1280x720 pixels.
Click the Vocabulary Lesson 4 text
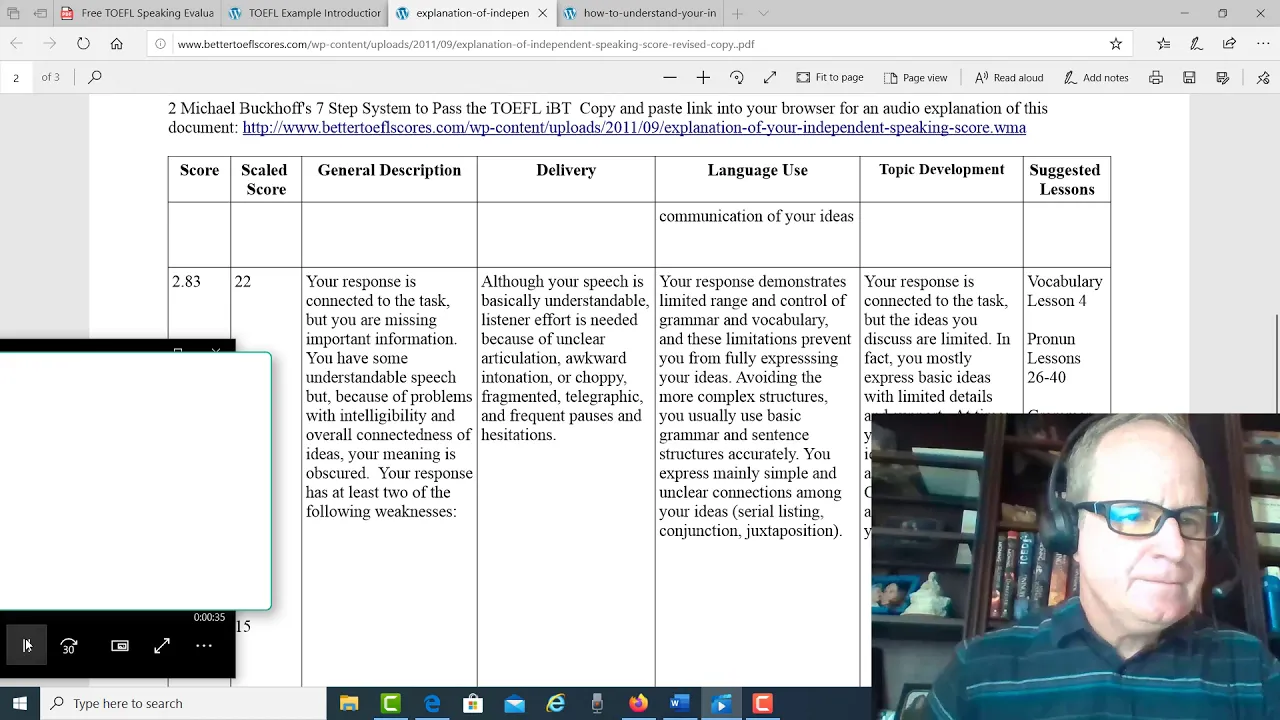coord(1064,291)
